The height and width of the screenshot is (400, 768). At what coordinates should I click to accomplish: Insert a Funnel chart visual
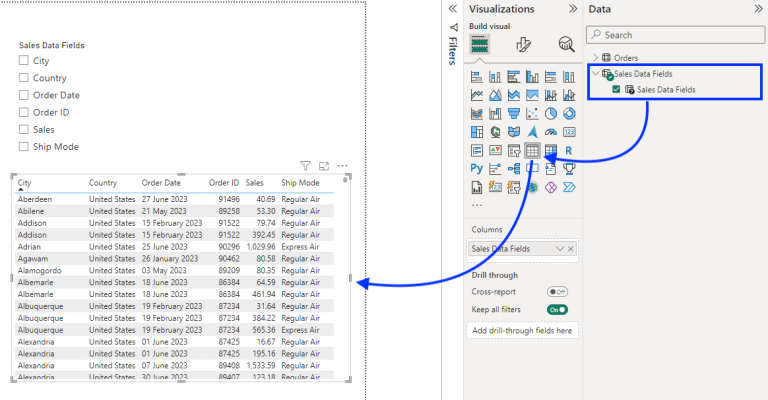[514, 114]
